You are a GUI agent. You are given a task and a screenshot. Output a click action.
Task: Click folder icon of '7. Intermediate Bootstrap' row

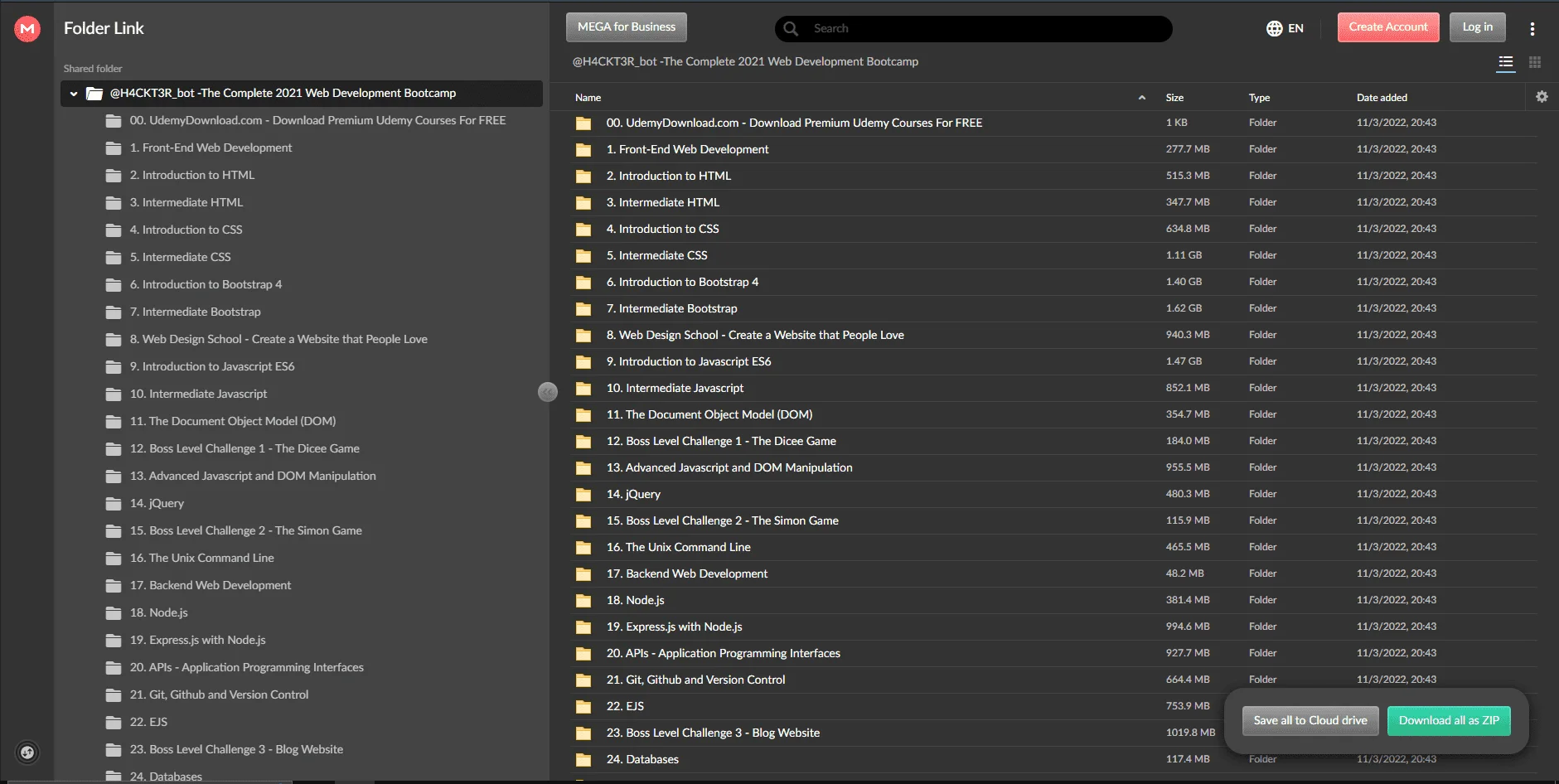pos(583,309)
